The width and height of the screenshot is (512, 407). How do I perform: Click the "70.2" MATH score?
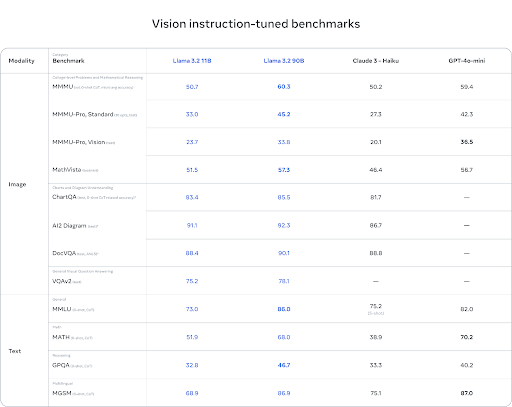467,337
